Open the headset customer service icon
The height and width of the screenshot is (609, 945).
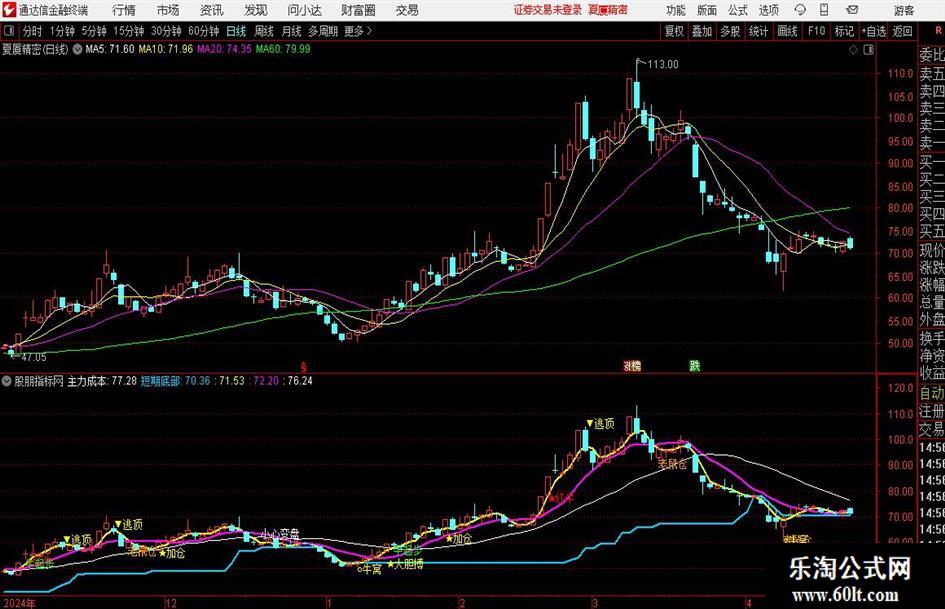click(x=800, y=10)
